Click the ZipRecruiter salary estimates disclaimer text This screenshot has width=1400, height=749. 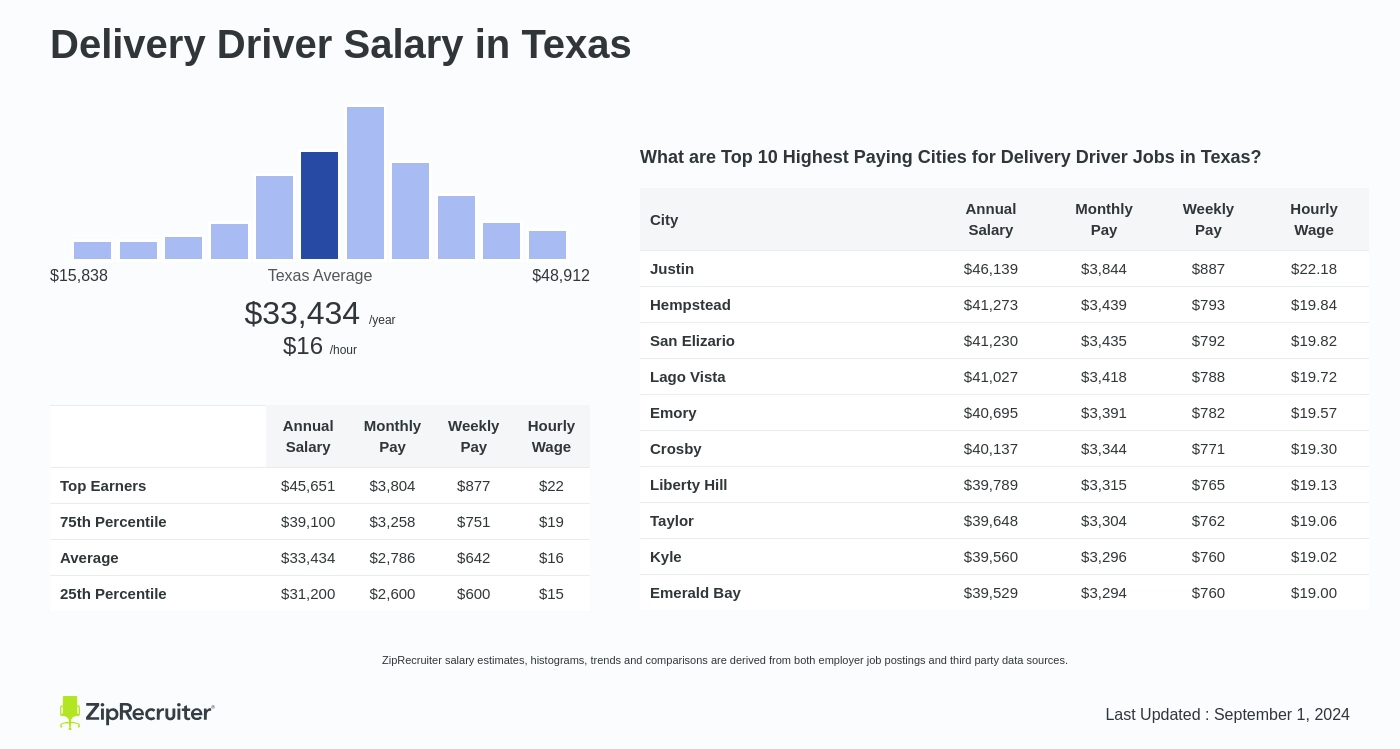[x=725, y=660]
